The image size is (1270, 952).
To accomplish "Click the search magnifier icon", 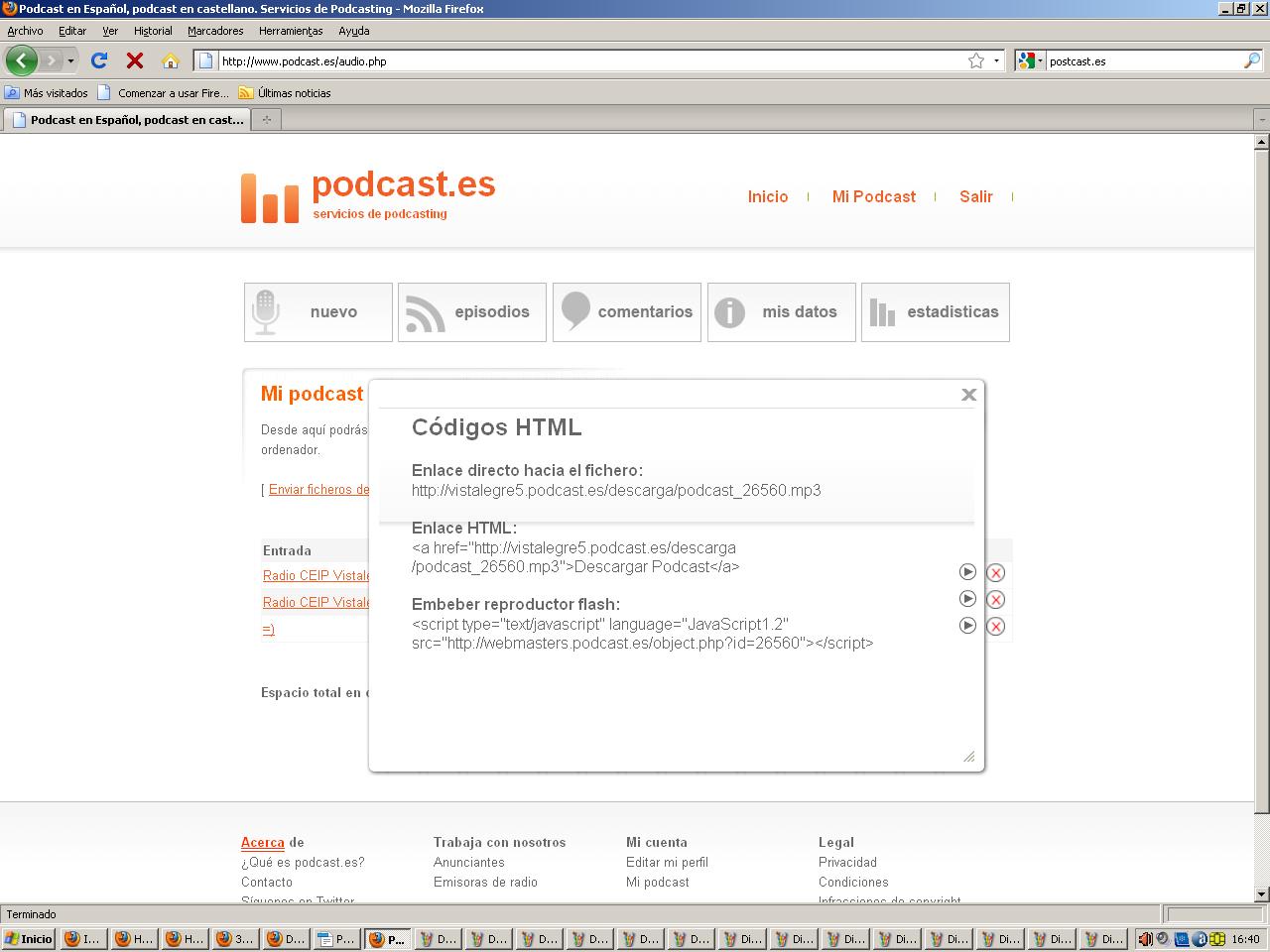I will [1251, 60].
